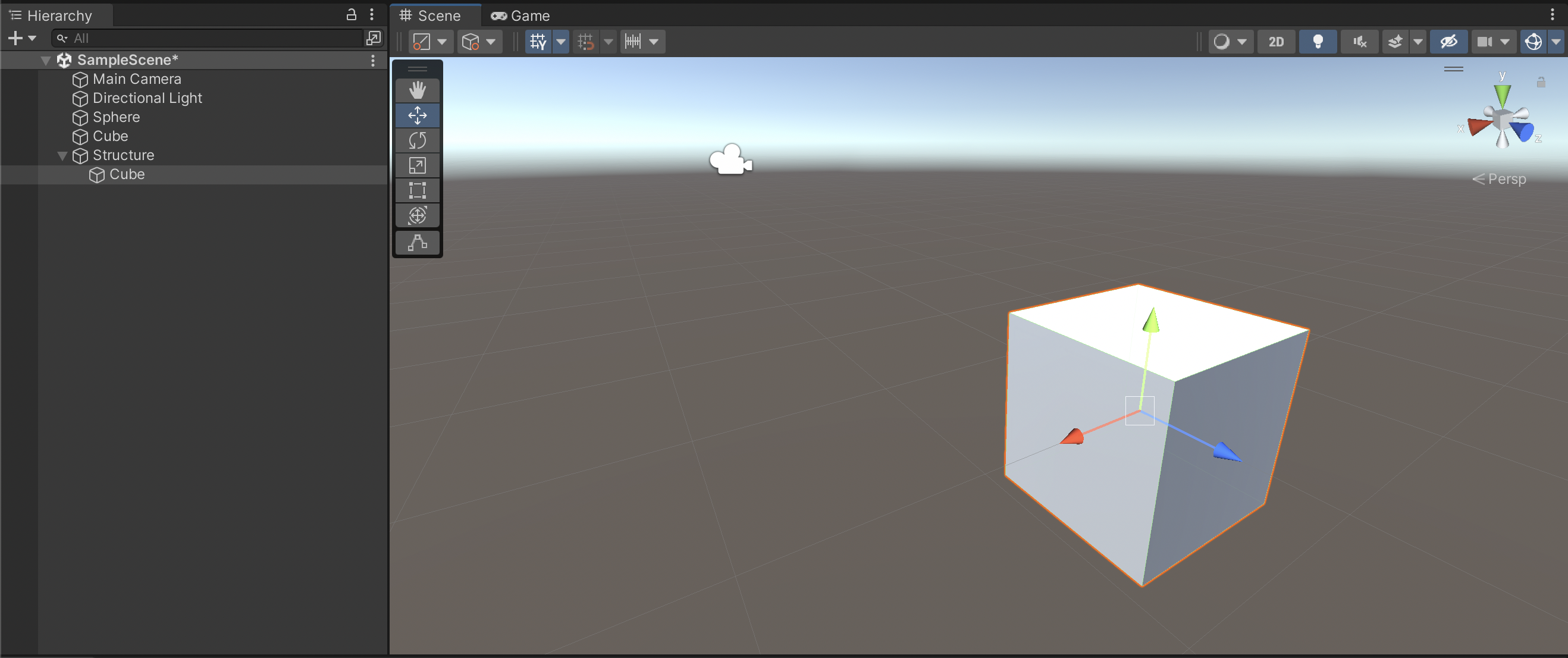Toggle hidden objects visibility eye icon
Screen dimensions: 1568x658
point(1448,42)
